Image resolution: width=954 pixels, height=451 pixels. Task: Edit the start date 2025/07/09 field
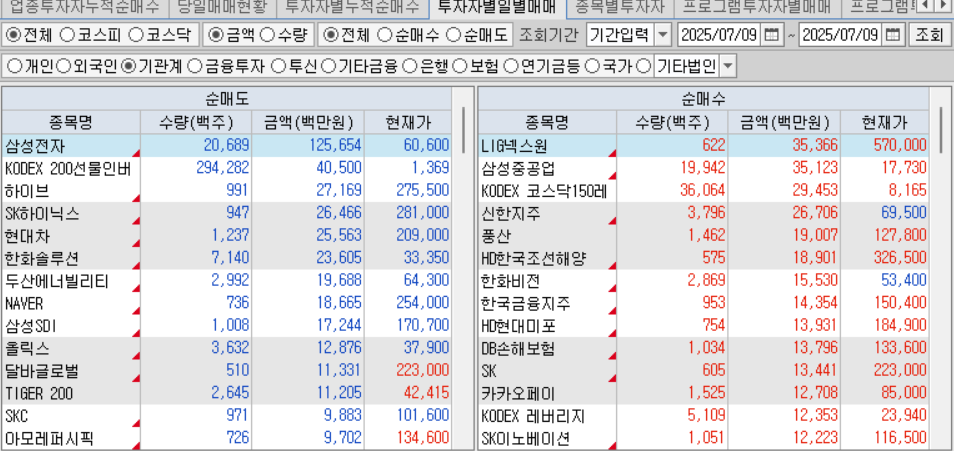point(720,35)
